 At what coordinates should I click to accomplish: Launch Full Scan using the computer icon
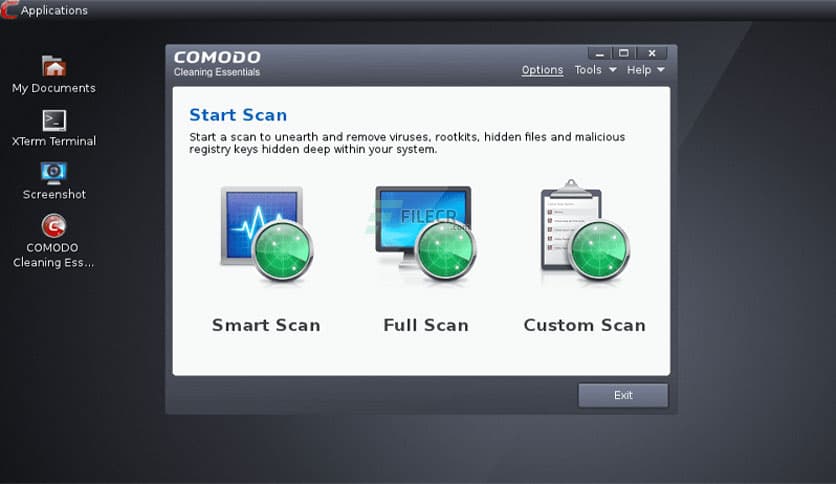(x=425, y=232)
